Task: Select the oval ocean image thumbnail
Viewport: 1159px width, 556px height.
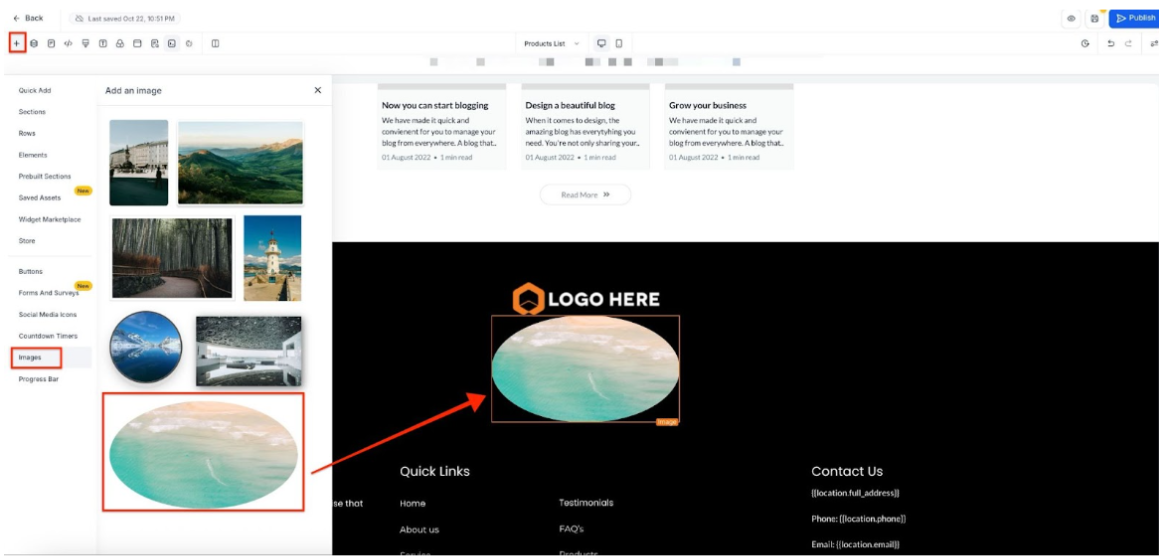Action: [203, 453]
